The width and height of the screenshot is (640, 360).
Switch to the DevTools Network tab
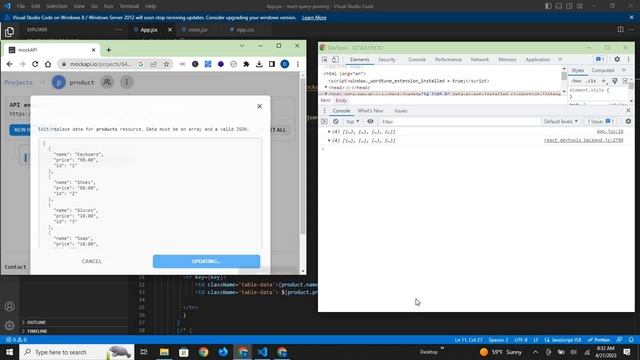[x=480, y=60]
